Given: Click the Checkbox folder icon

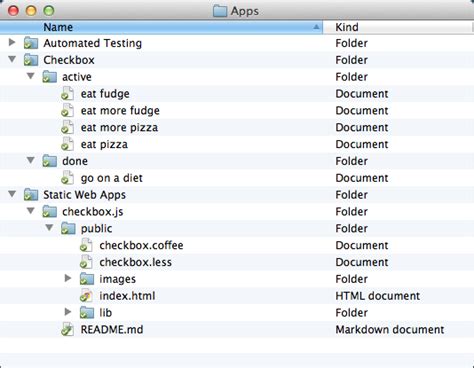Looking at the screenshot, I should [31, 60].
